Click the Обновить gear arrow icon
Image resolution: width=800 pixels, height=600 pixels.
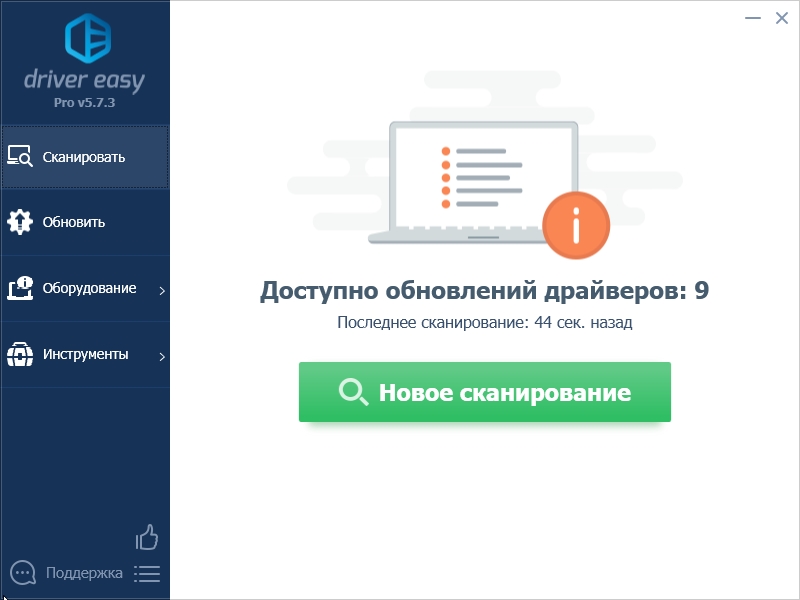20,222
